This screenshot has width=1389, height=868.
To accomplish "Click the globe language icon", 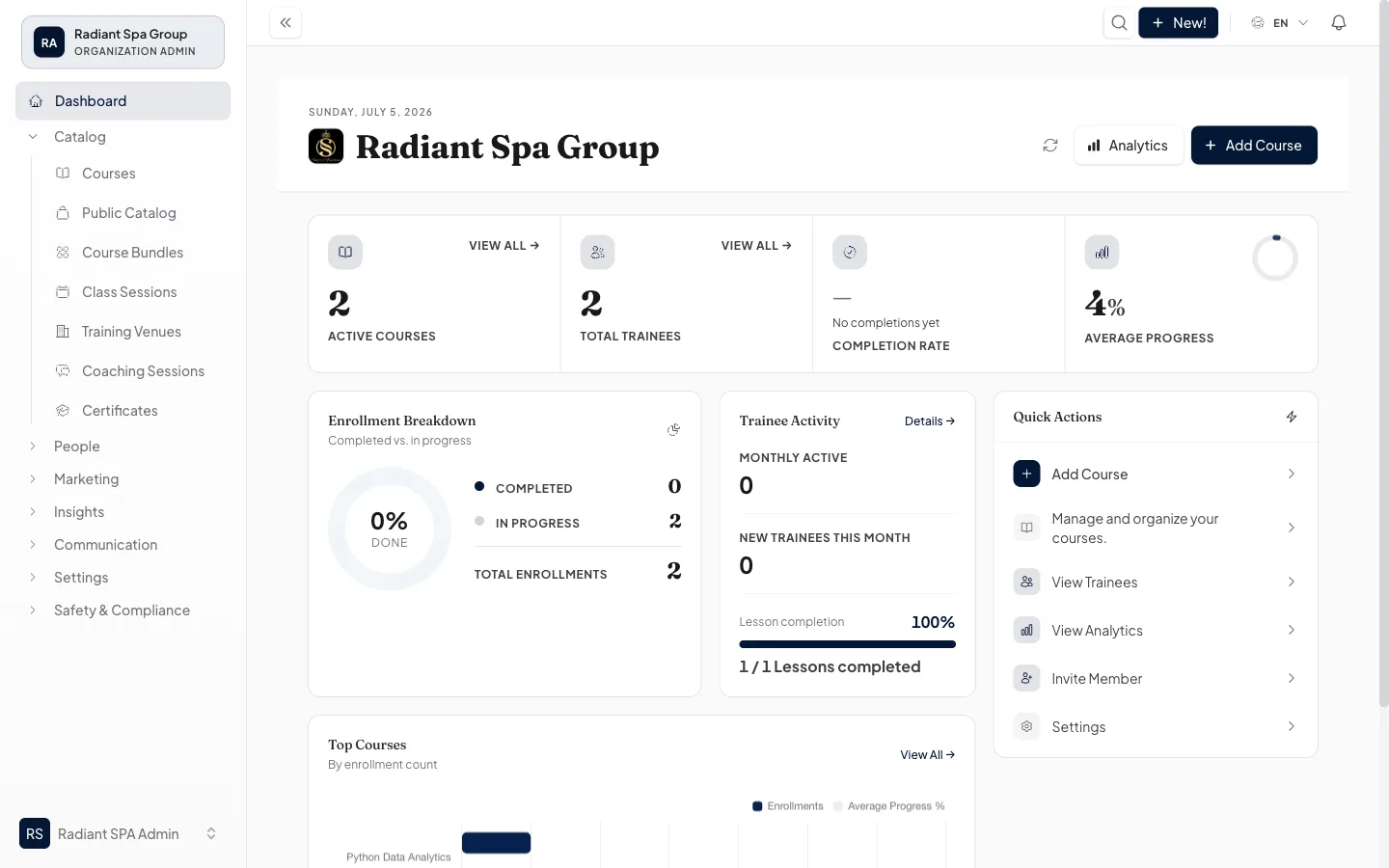I will [1258, 23].
